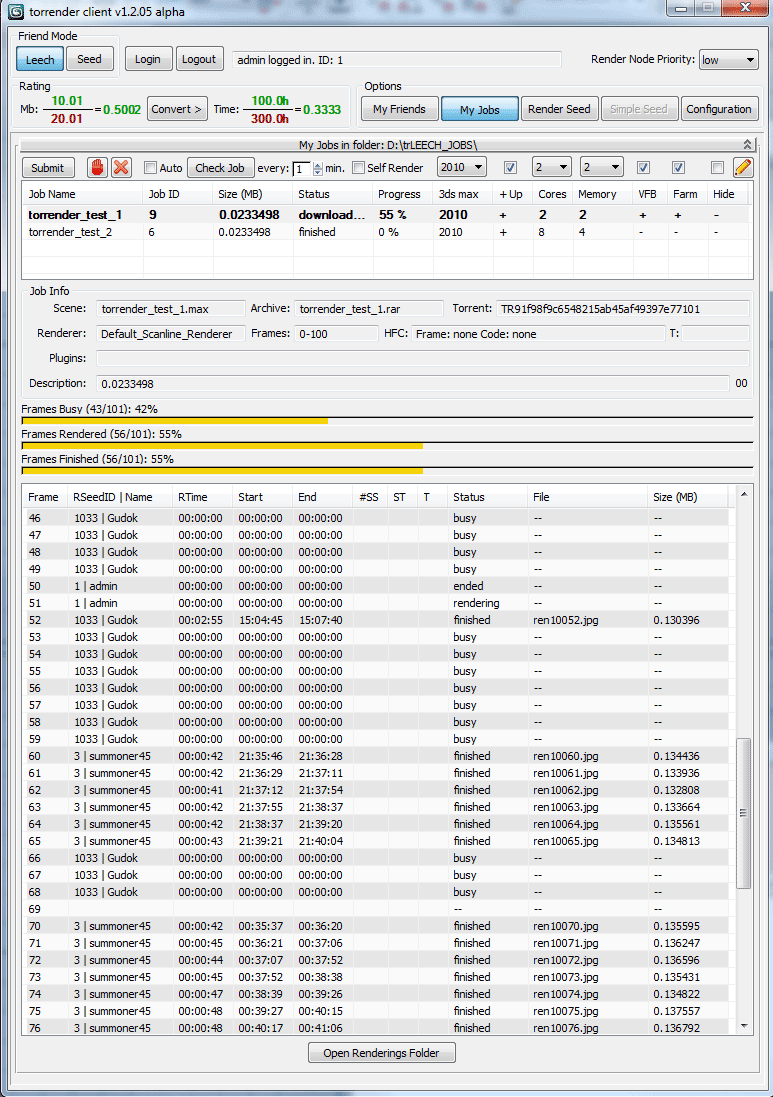This screenshot has width=773, height=1097.
Task: Click the Convert > button
Action: [x=176, y=109]
